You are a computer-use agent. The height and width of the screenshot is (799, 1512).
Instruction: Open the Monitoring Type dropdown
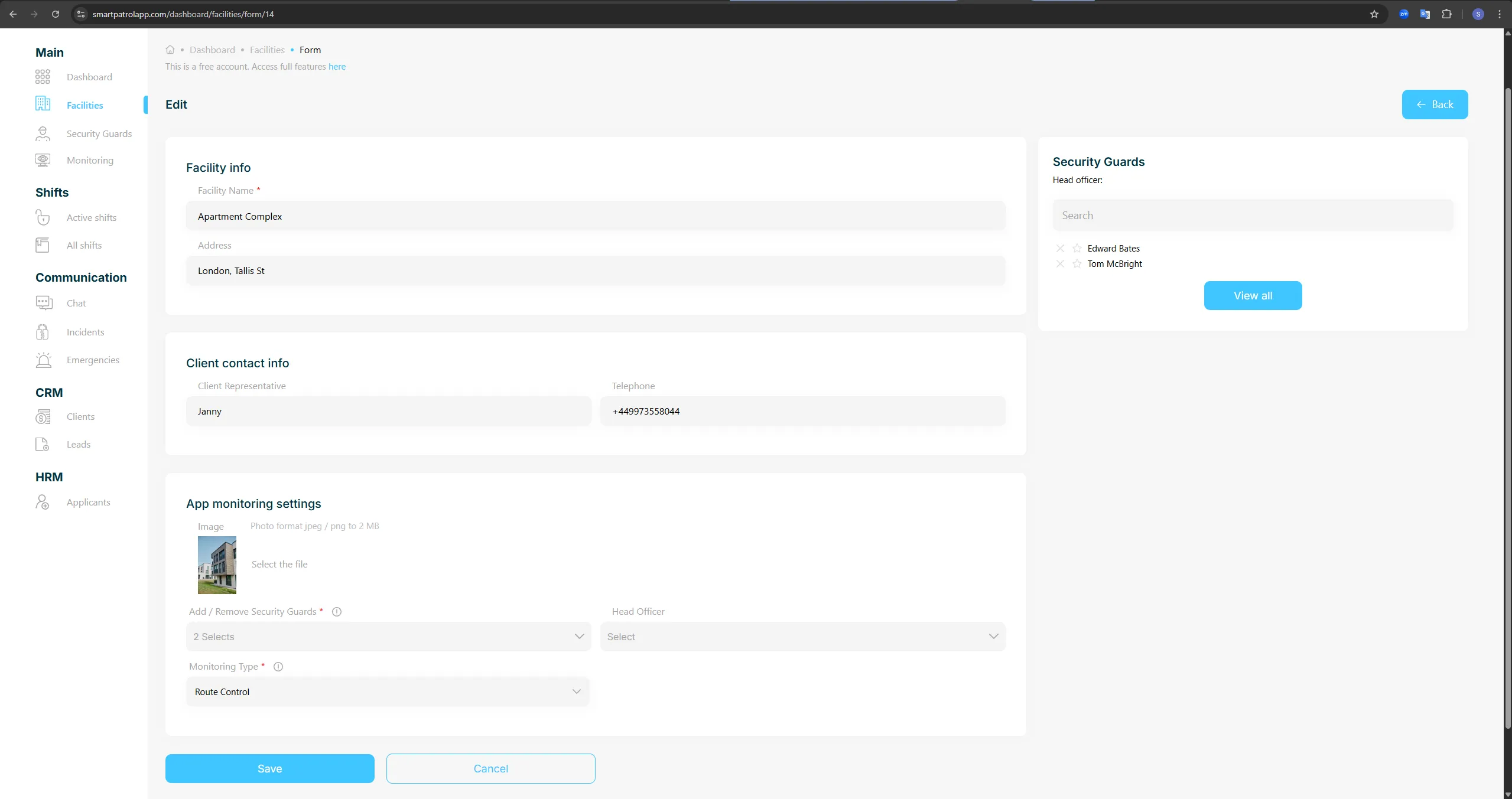point(388,692)
